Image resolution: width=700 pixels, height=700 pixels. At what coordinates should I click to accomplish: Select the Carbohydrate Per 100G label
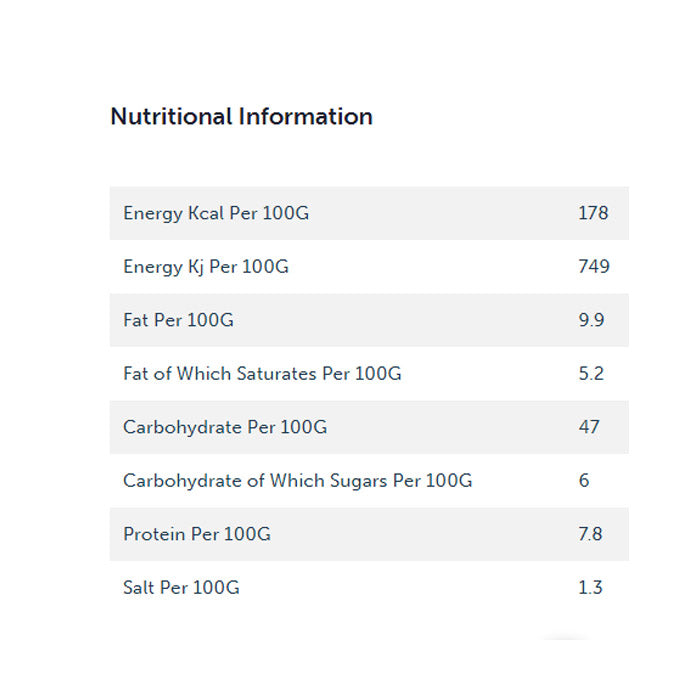pyautogui.click(x=225, y=427)
